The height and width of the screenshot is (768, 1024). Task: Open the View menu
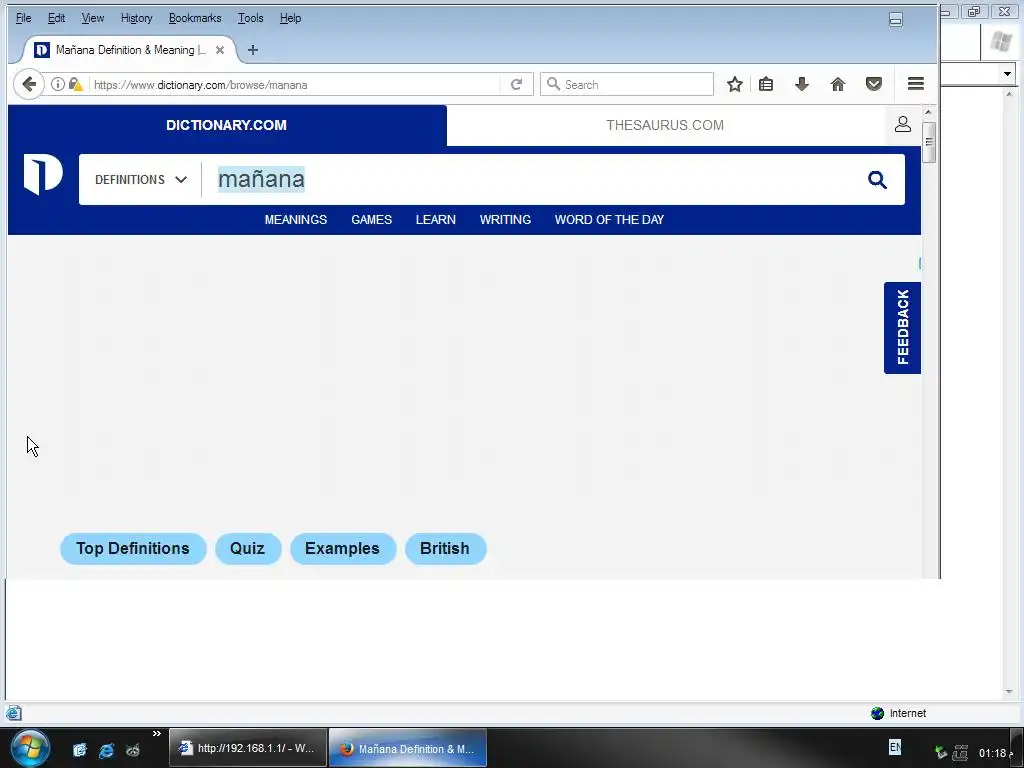click(93, 18)
